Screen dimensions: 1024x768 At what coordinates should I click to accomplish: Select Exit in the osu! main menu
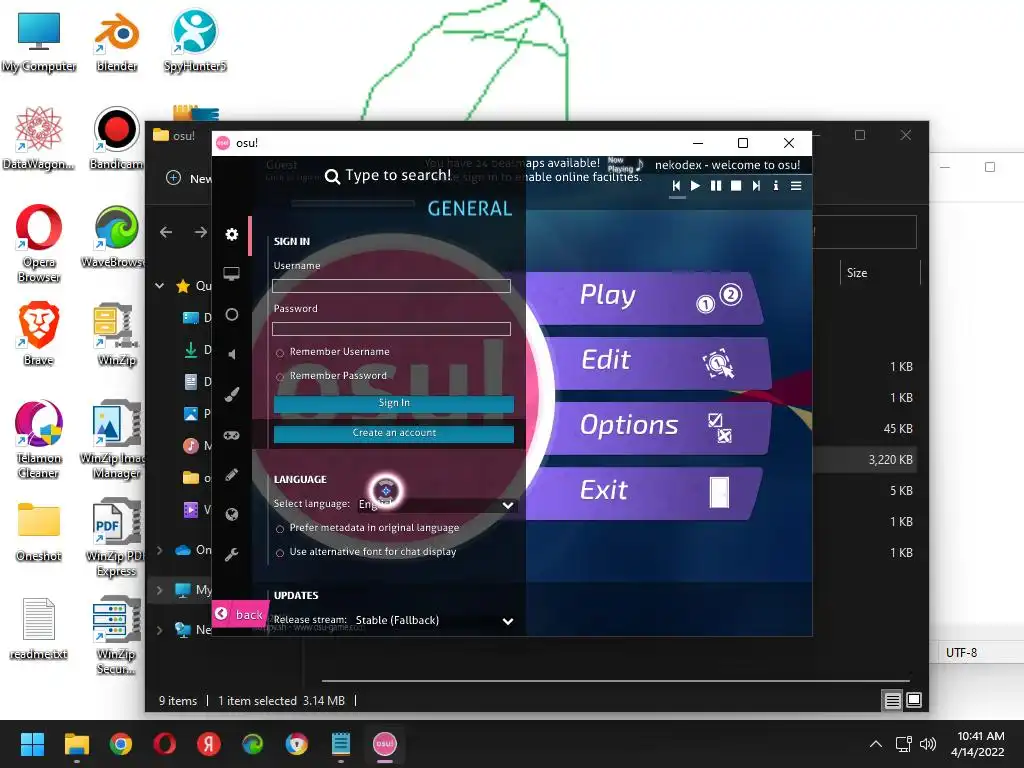pyautogui.click(x=644, y=493)
